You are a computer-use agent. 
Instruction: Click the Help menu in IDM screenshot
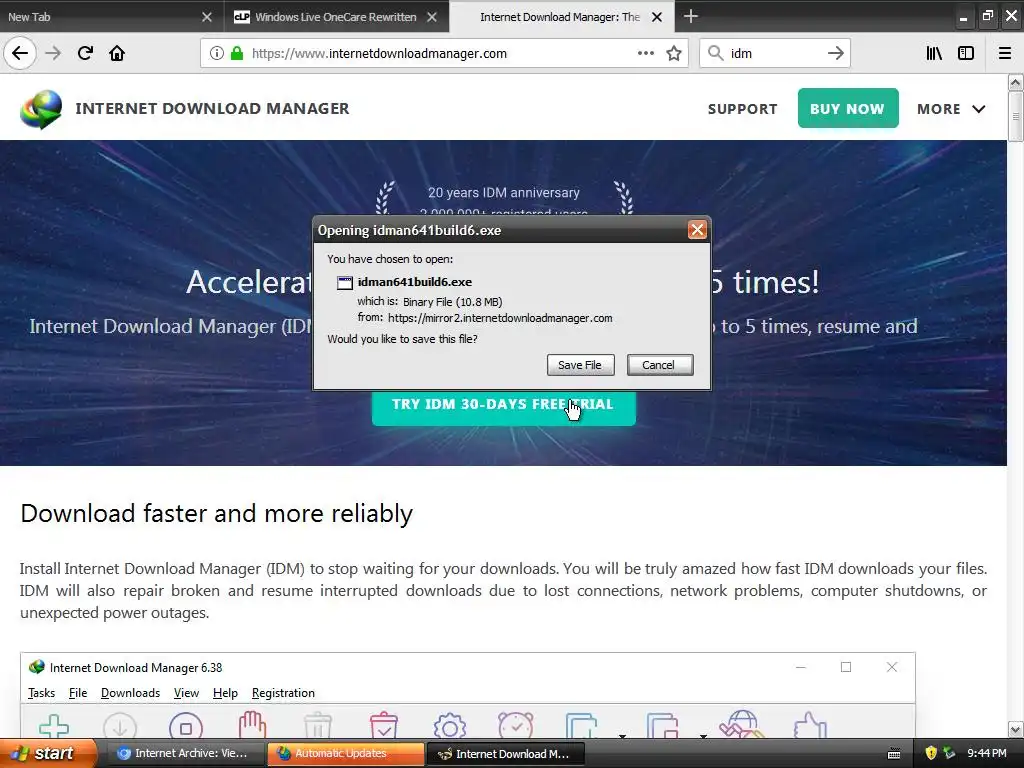click(225, 693)
